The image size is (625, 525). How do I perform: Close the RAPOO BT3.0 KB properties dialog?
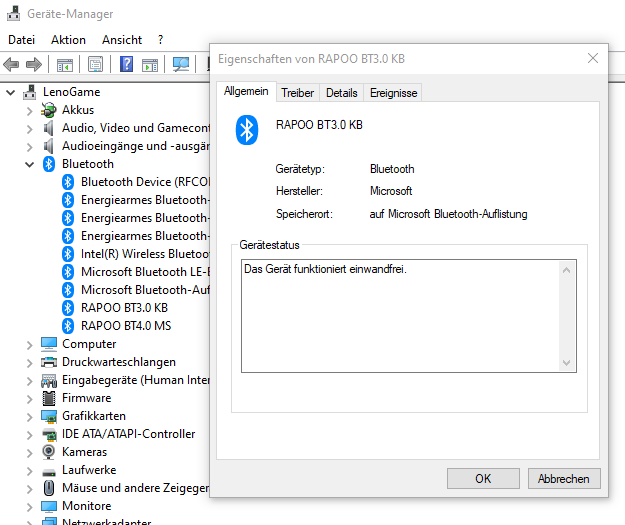[593, 58]
